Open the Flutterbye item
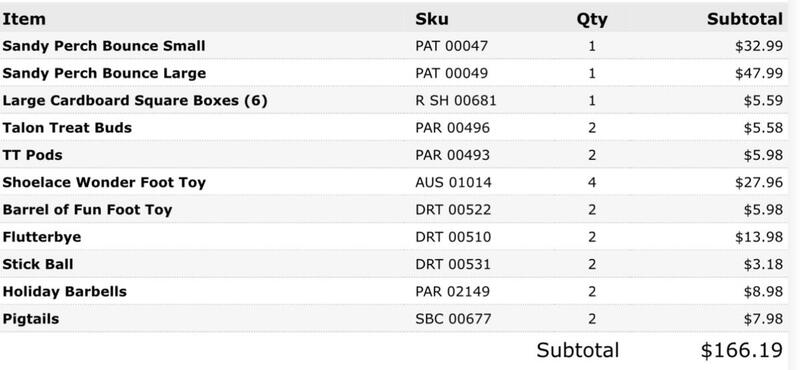 pyautogui.click(x=41, y=237)
